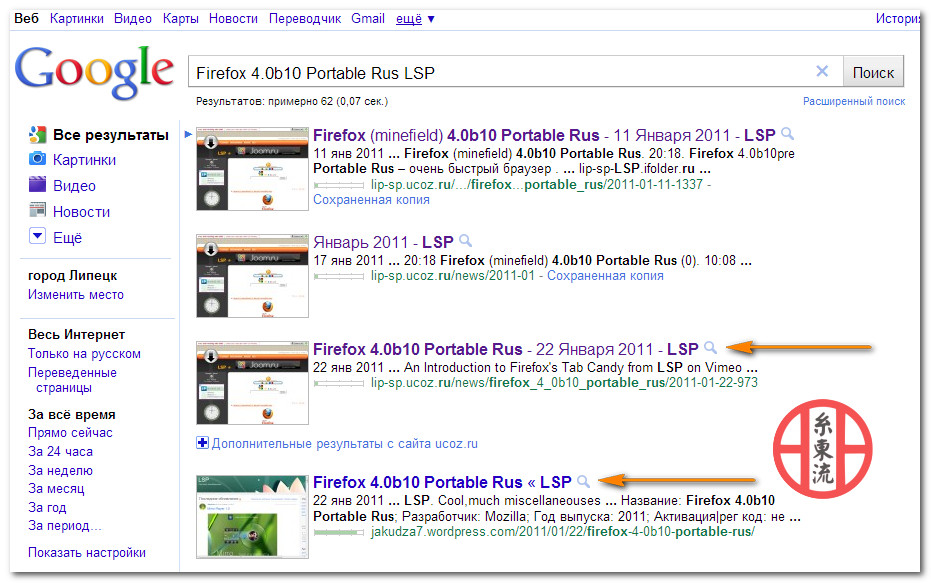Image resolution: width=931 pixels, height=583 pixels.
Task: Choose the Видео label in the left sidebar
Action: [74, 186]
